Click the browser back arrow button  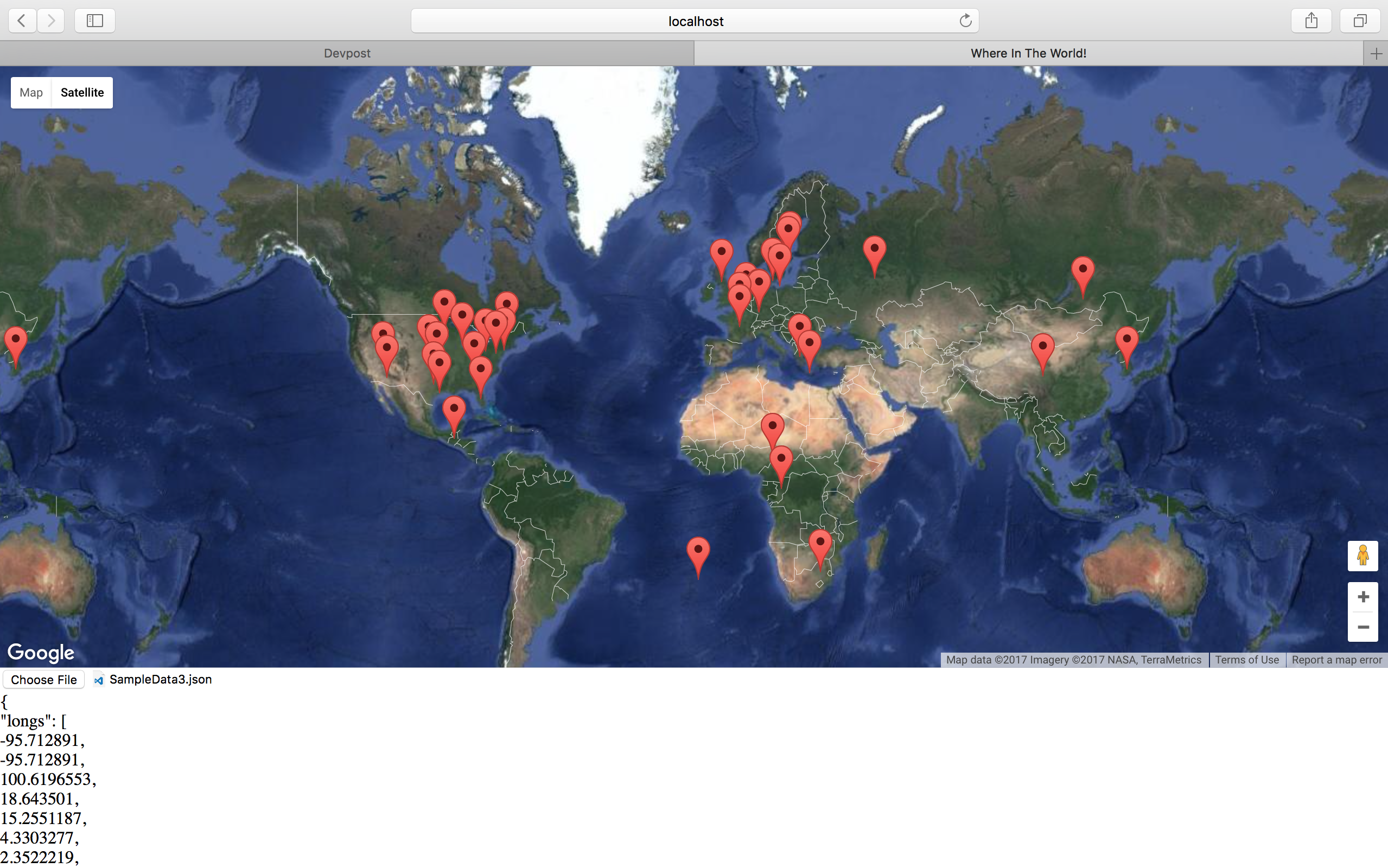(22, 21)
